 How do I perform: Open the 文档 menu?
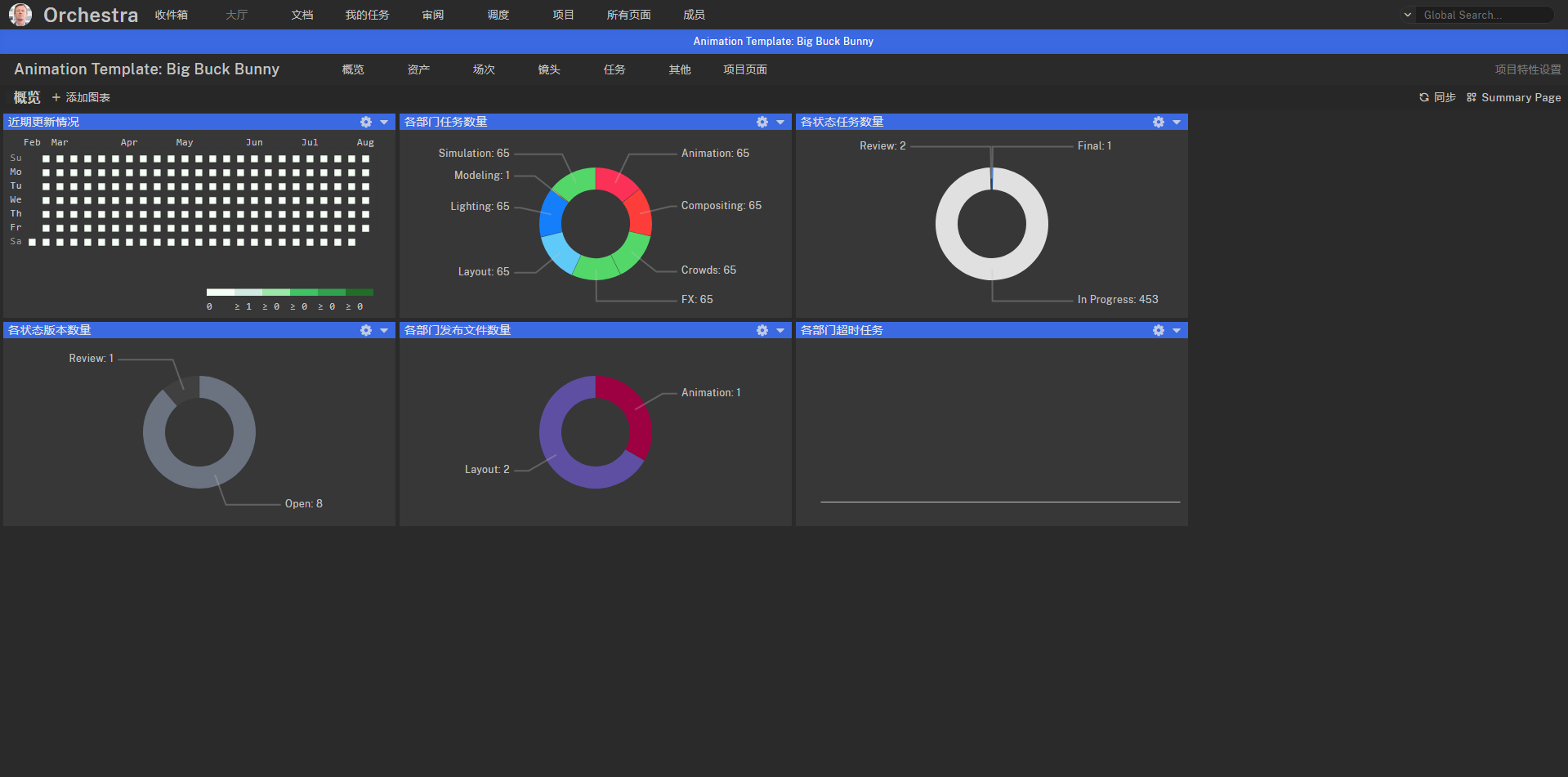(x=302, y=15)
